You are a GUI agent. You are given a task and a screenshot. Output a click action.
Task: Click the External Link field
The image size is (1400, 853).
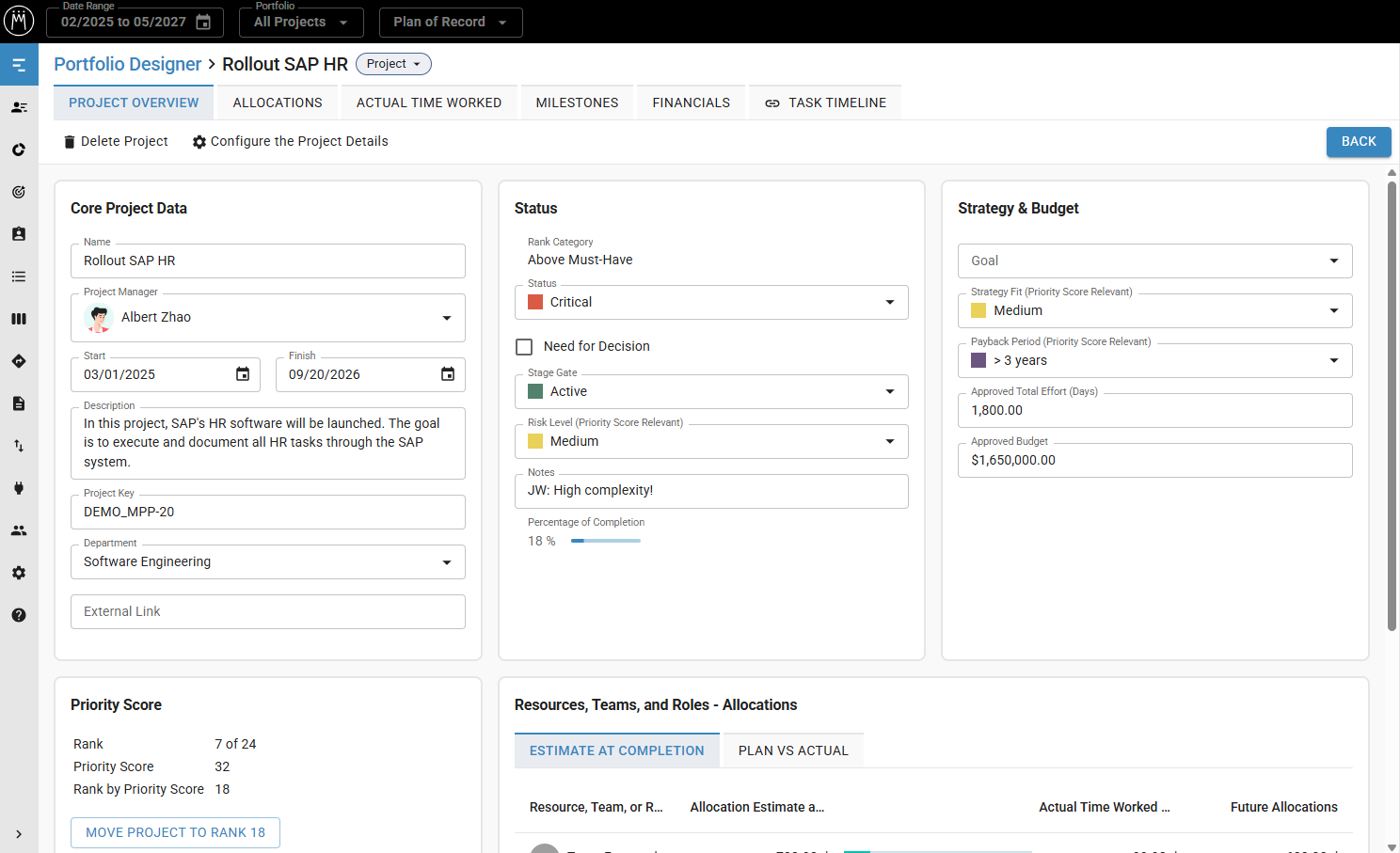tap(268, 611)
